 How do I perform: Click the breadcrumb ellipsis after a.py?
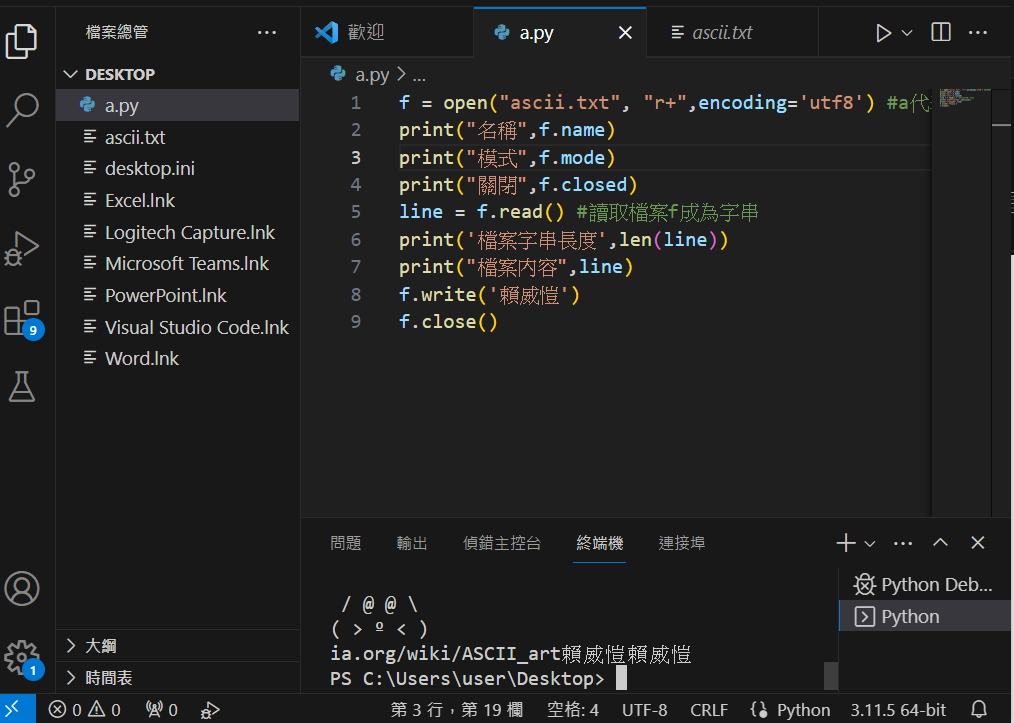pos(419,76)
